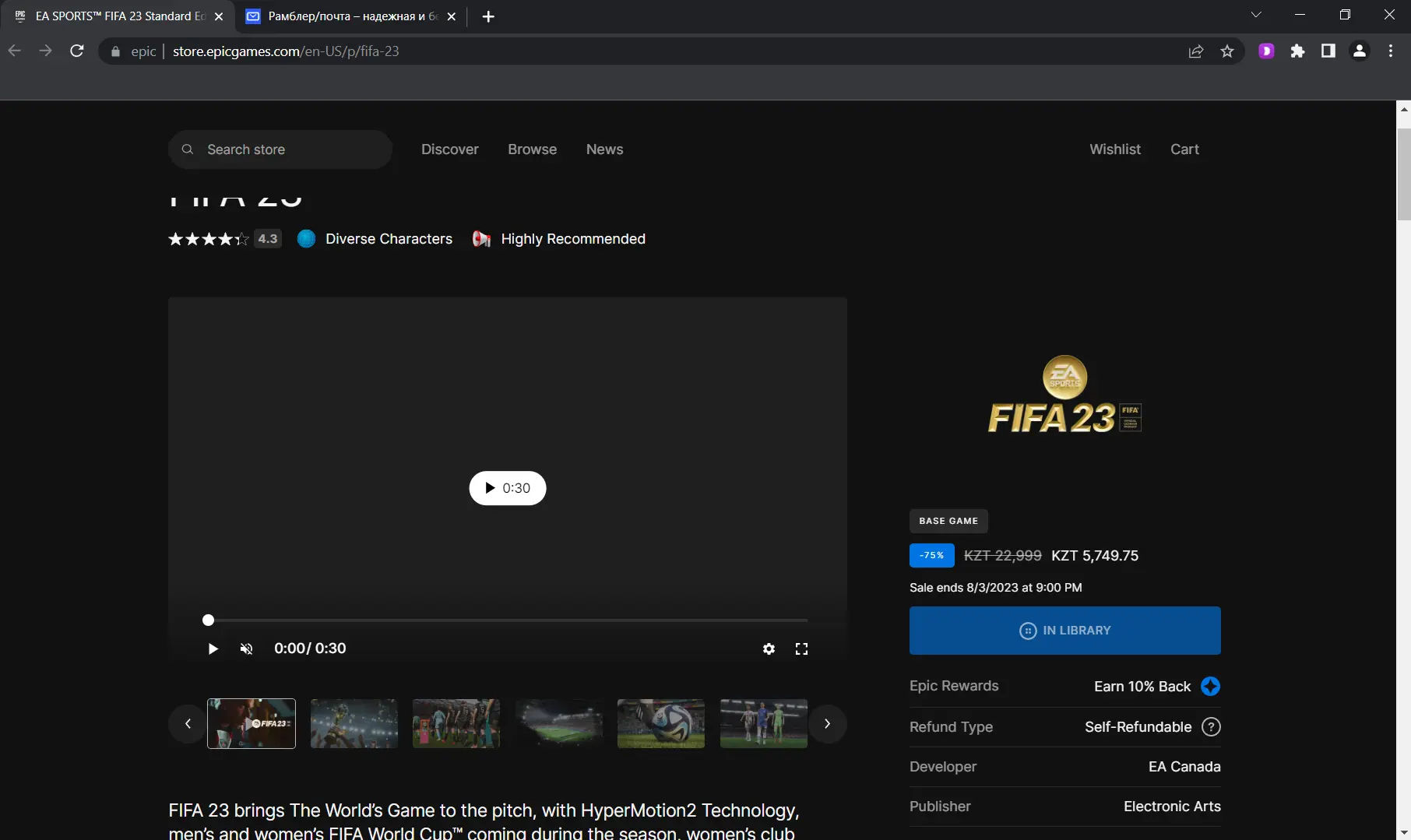Click the Self-Refundable label
Viewport: 1411px width, 840px height.
coord(1138,726)
